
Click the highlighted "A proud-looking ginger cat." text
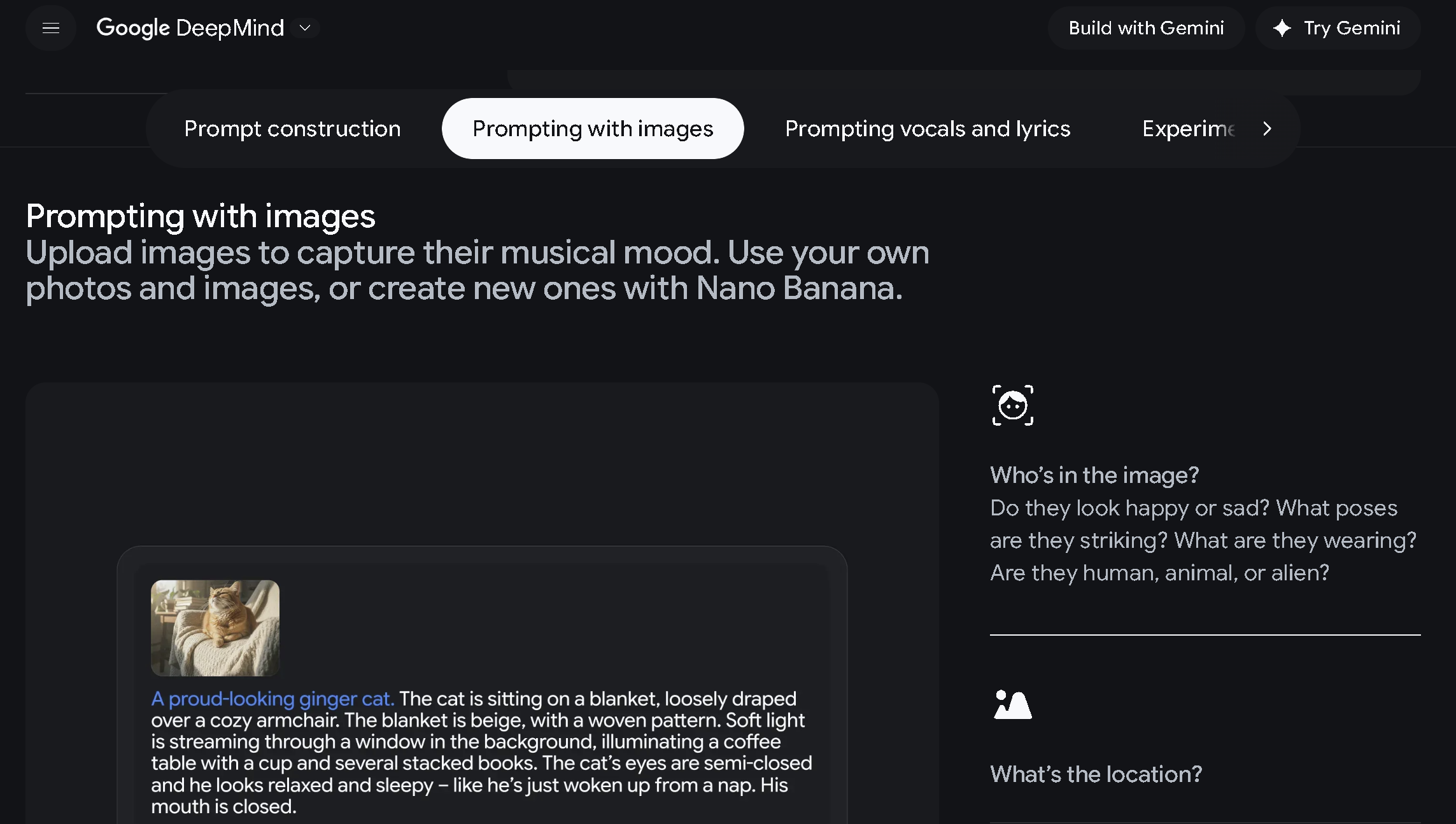point(272,699)
